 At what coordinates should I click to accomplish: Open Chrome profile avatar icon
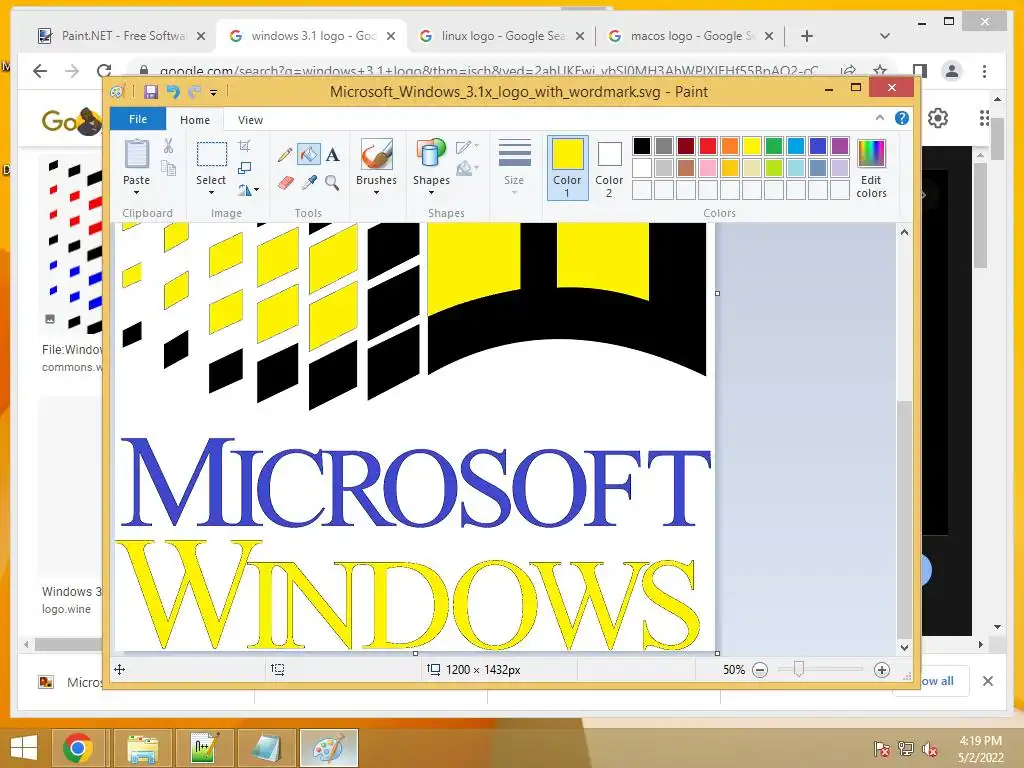click(x=952, y=71)
